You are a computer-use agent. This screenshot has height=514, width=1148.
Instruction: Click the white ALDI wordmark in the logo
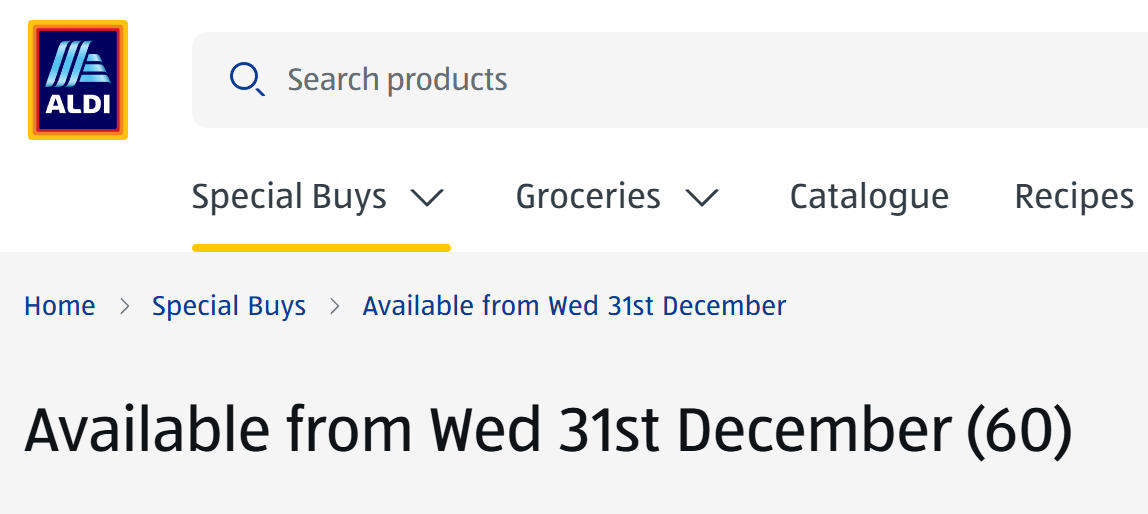78,105
